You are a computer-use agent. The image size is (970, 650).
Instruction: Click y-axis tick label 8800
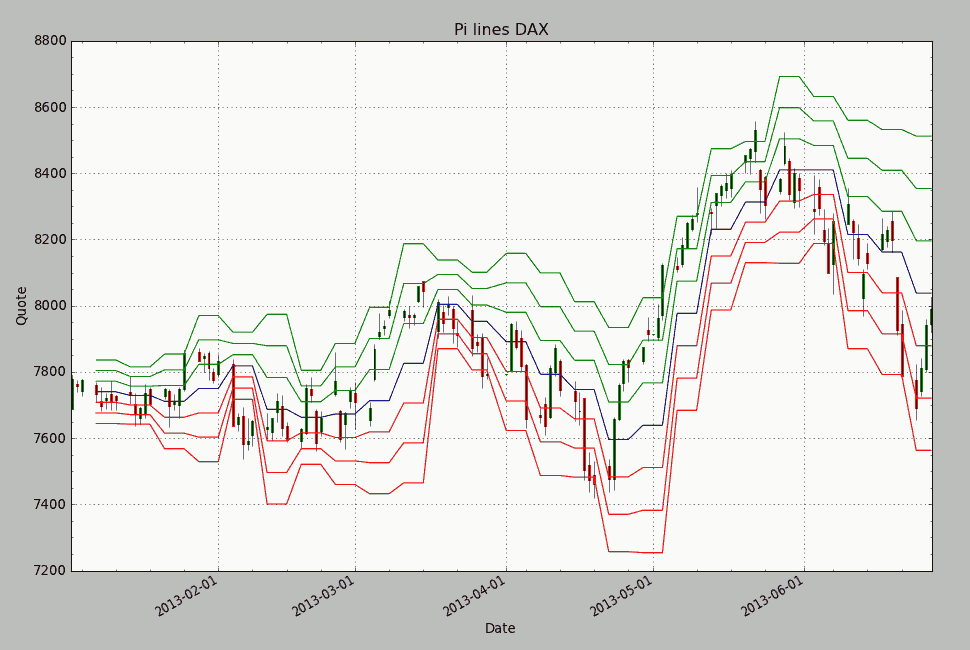tap(51, 41)
